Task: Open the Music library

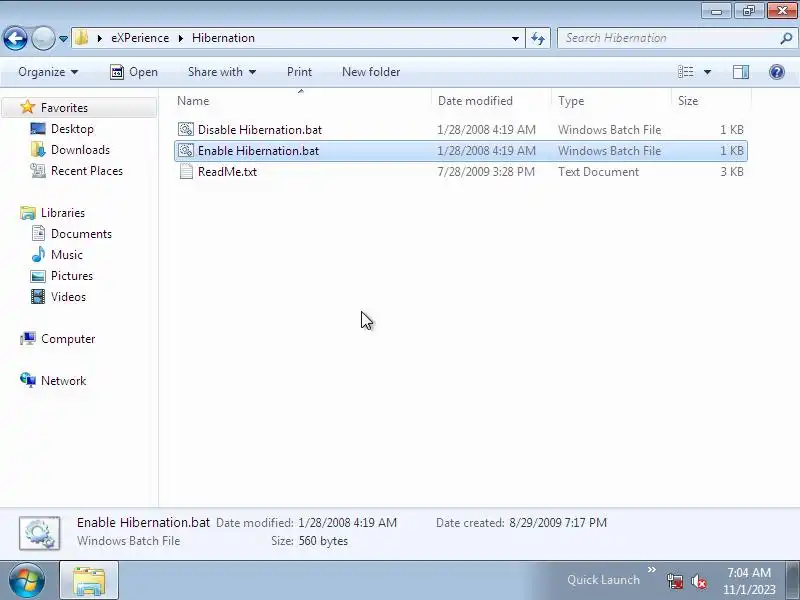Action: [66, 255]
